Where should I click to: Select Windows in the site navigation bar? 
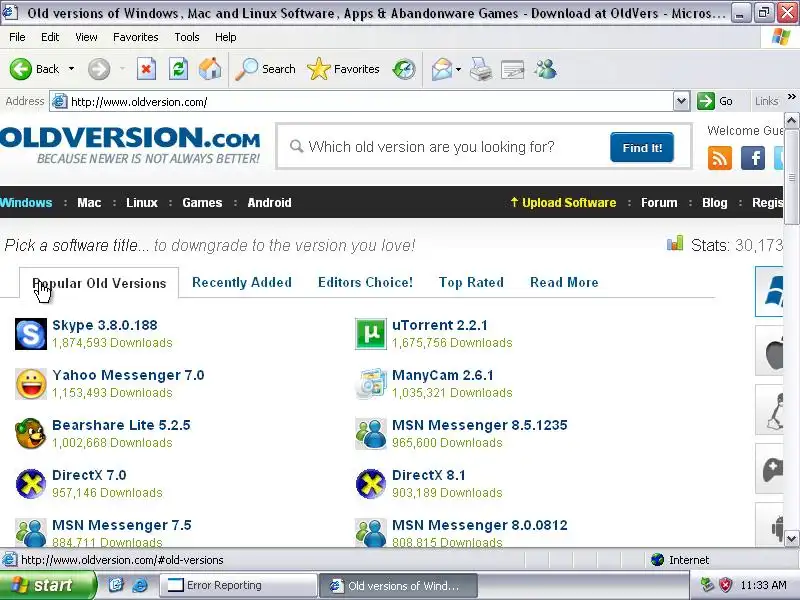click(x=26, y=203)
